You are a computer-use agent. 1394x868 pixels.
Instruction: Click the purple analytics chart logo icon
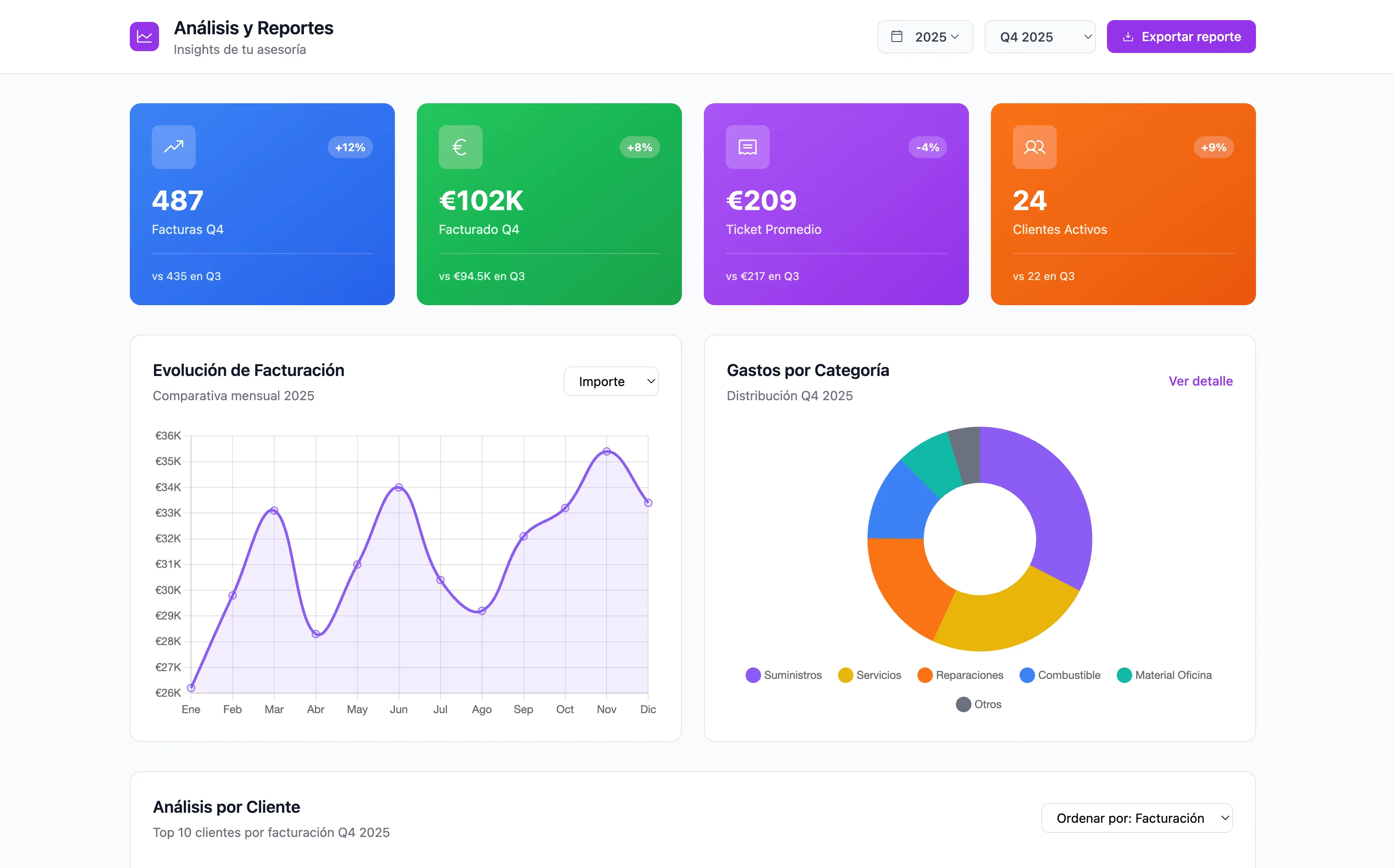pos(144,37)
